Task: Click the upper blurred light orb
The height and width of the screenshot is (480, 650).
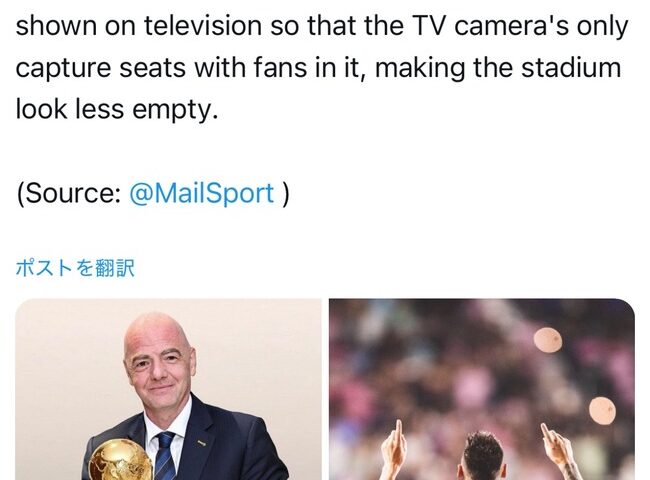Action: pyautogui.click(x=548, y=340)
